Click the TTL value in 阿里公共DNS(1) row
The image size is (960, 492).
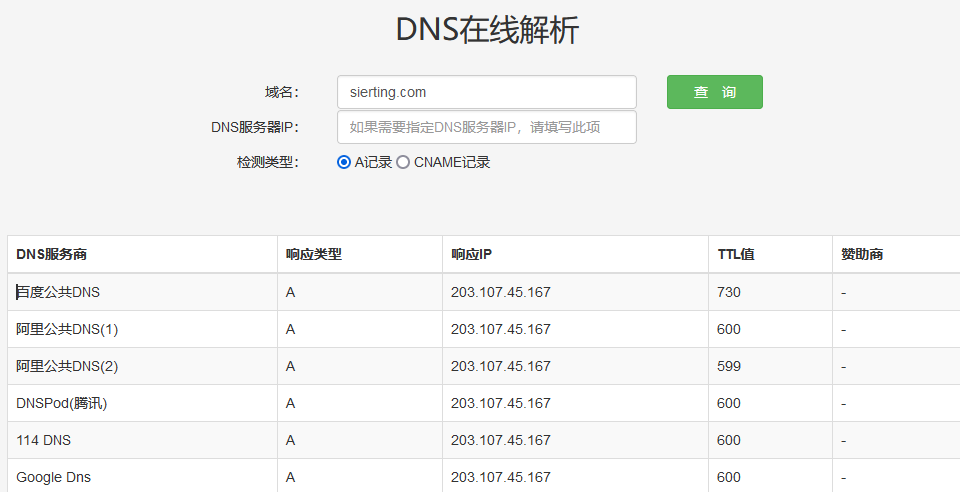click(x=729, y=329)
